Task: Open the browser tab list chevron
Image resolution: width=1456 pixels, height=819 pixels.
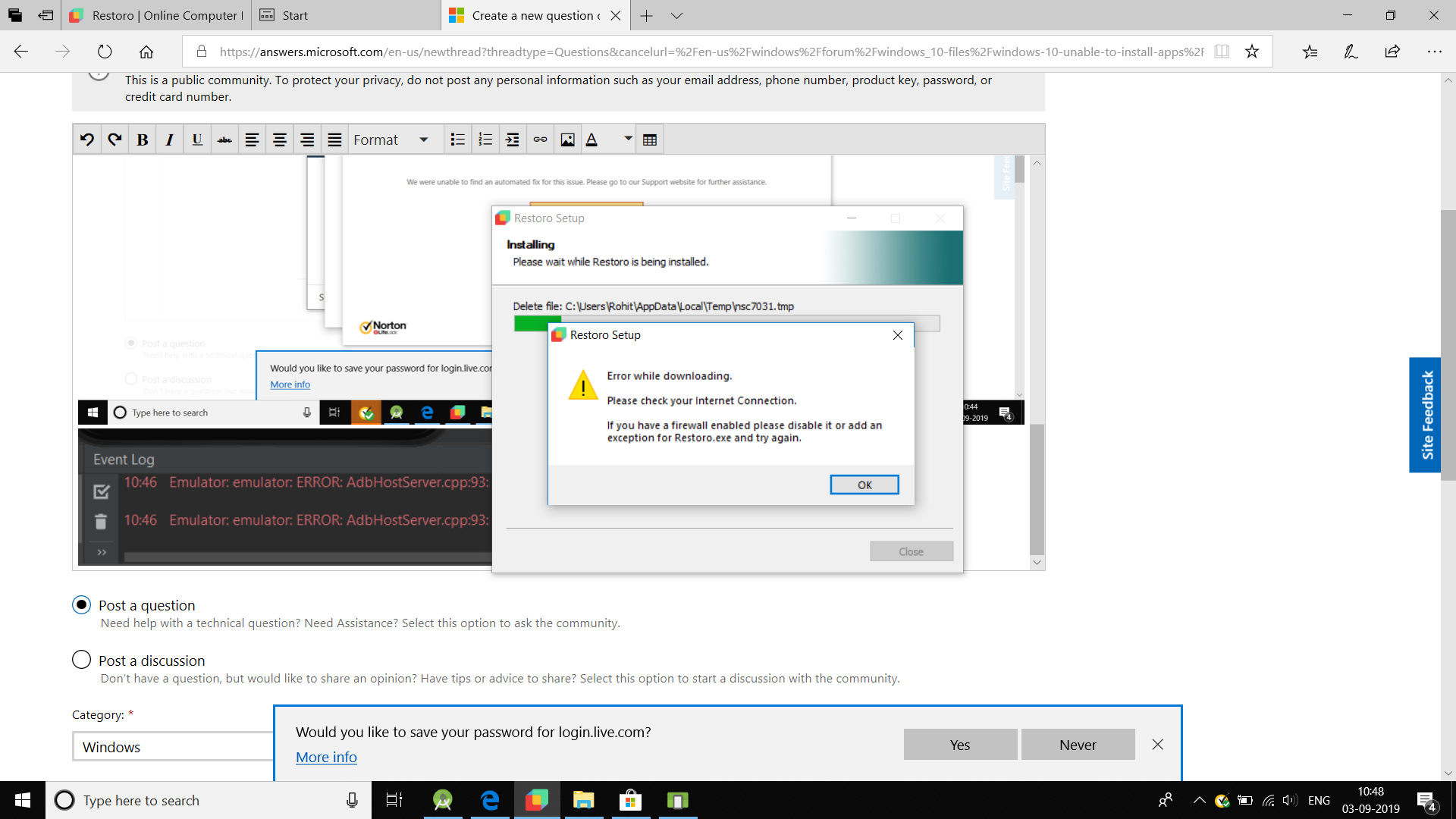Action: point(677,15)
